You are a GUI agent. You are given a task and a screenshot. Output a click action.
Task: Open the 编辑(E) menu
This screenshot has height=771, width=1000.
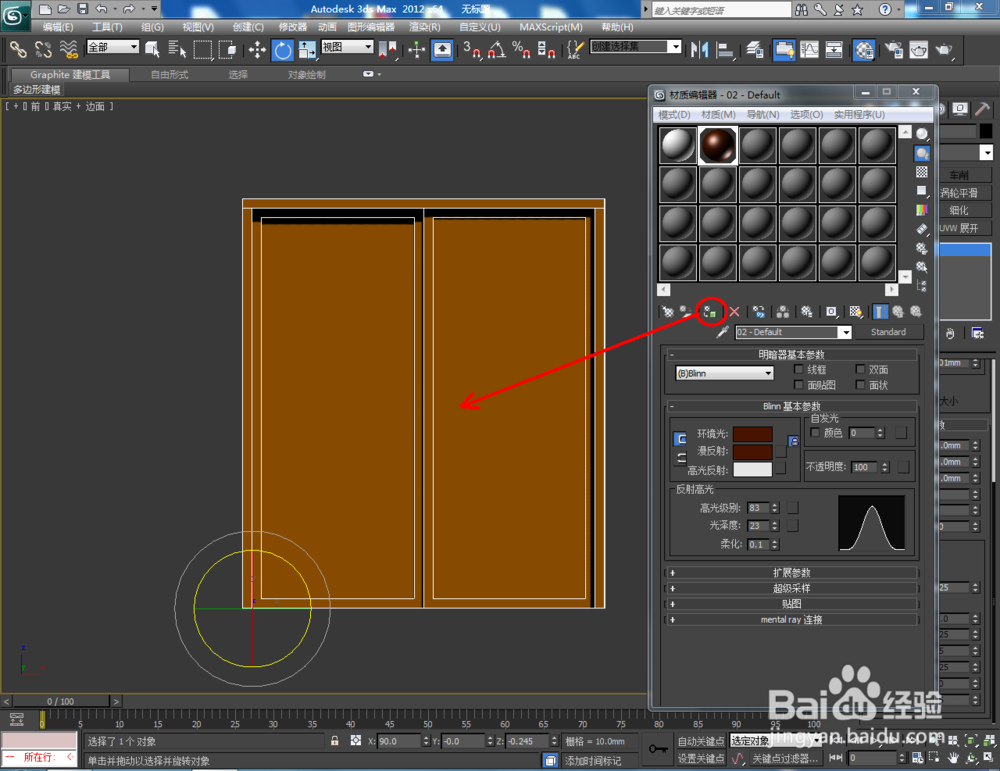tap(57, 27)
